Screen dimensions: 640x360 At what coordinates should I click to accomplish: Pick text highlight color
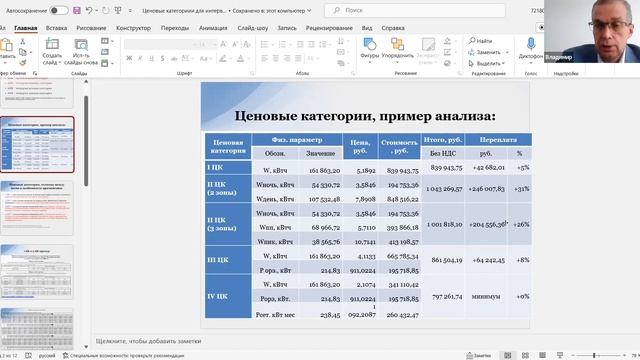222,59
